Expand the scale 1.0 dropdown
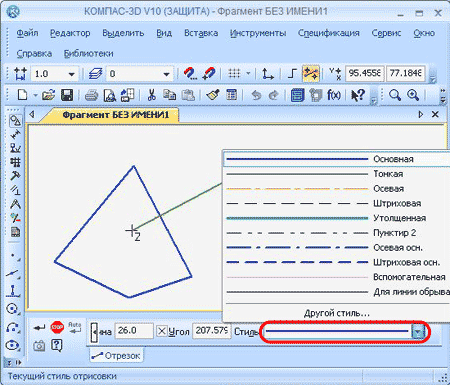 71,74
